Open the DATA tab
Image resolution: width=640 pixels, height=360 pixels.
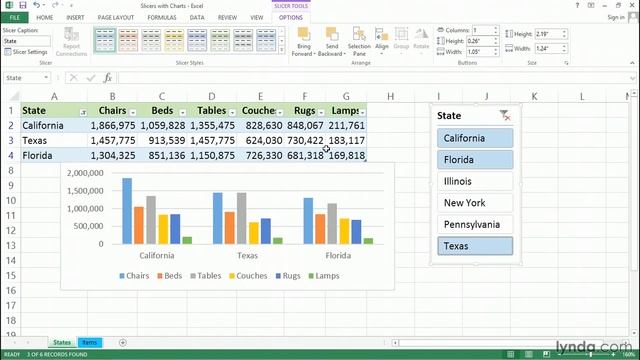(197, 18)
